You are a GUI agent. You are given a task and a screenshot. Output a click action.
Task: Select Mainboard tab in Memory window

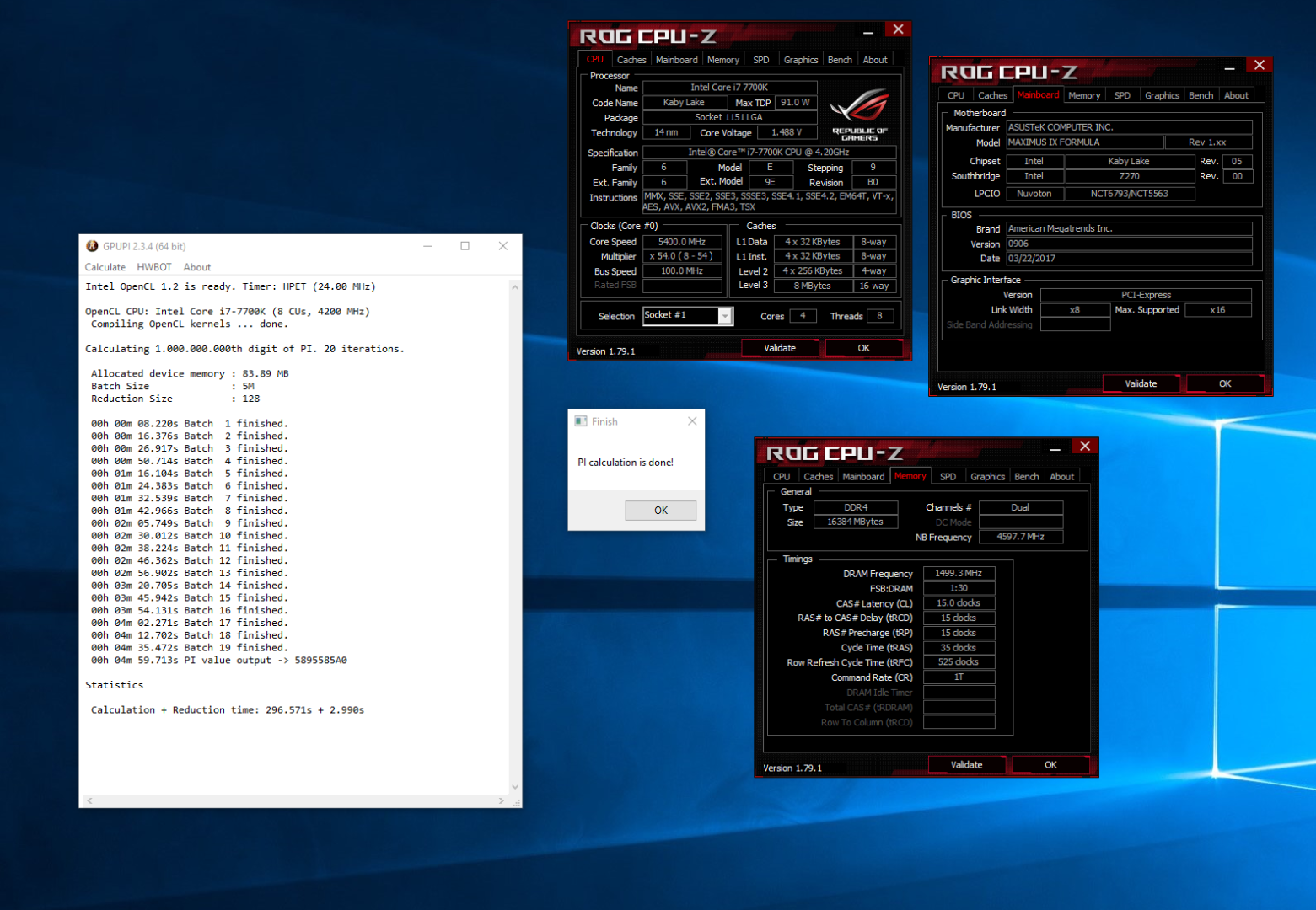pyautogui.click(x=864, y=477)
